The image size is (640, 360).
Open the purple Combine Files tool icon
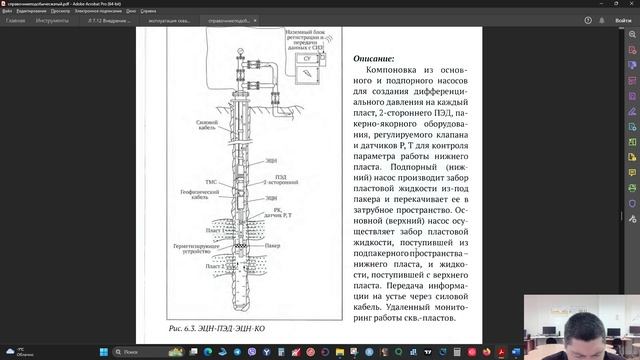pos(632,65)
